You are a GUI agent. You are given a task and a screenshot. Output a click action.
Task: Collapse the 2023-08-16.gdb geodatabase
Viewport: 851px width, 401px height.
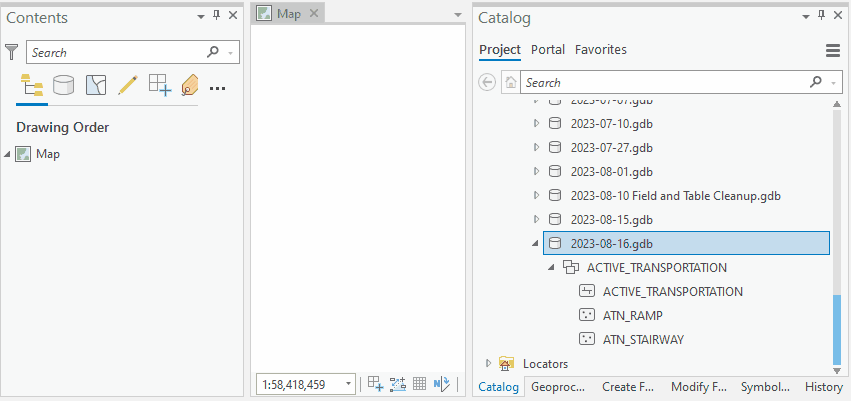537,244
